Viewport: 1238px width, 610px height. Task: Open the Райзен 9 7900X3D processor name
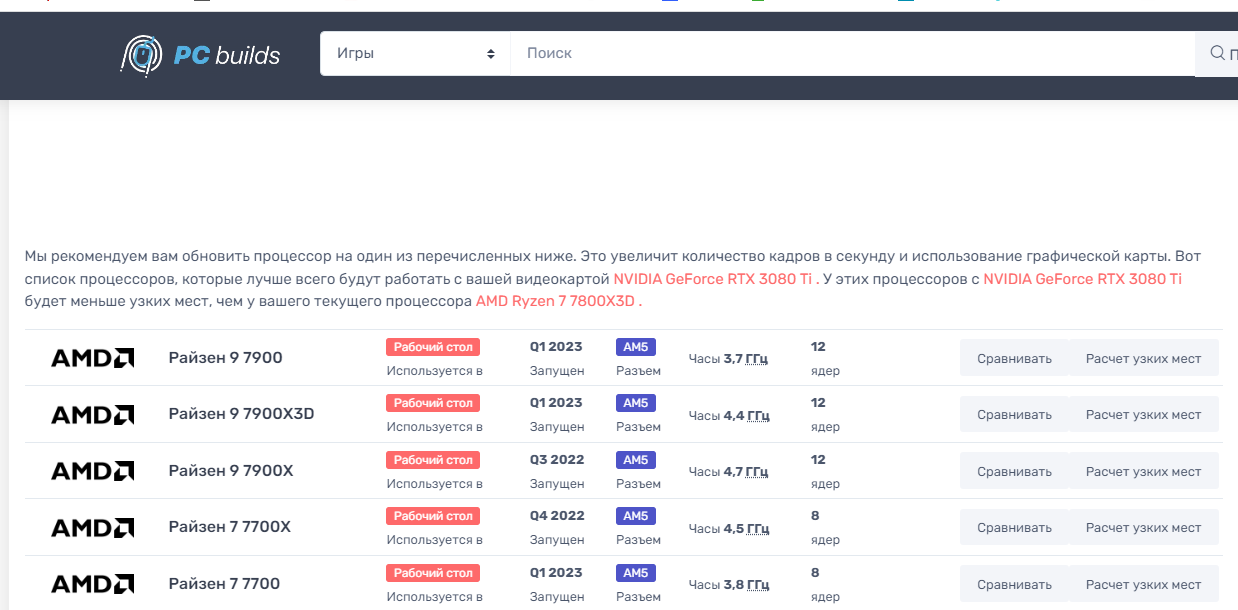[241, 414]
